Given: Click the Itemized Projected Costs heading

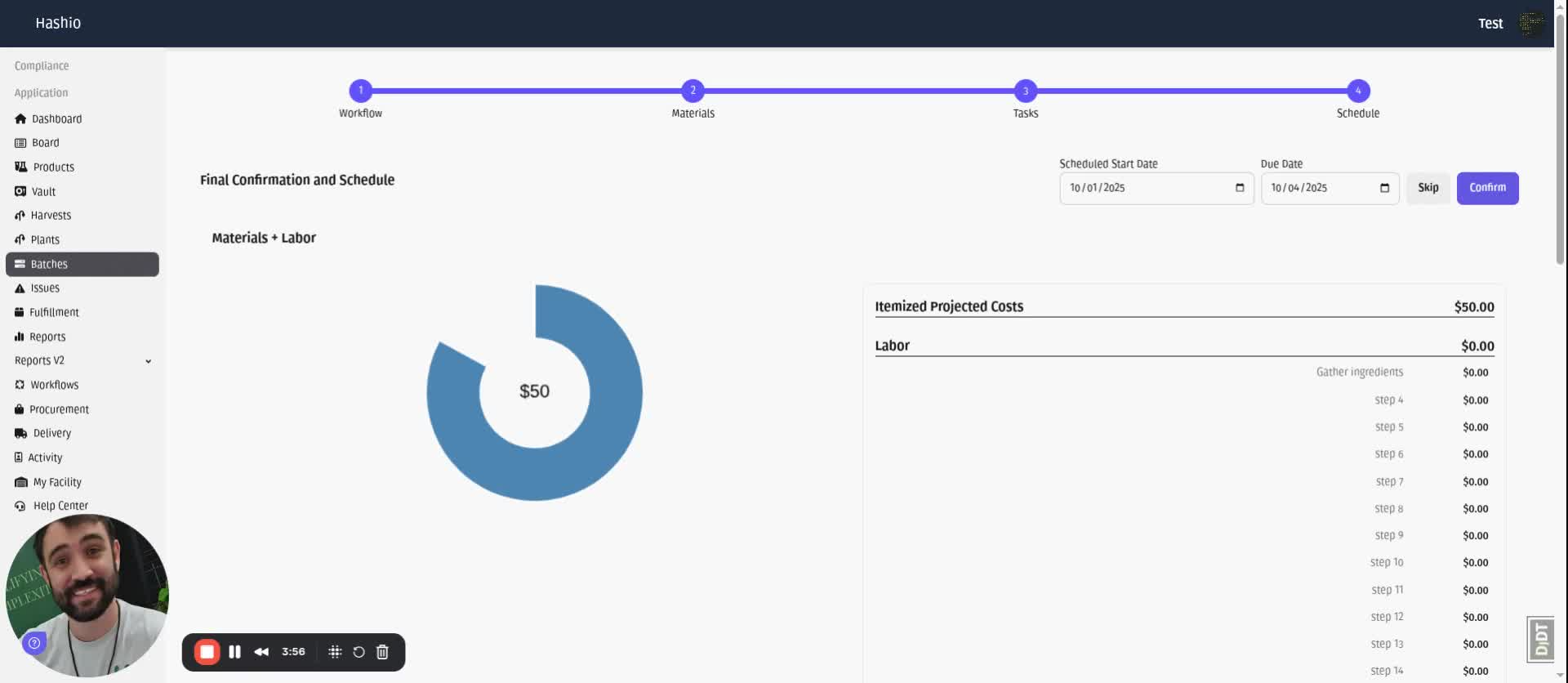Looking at the screenshot, I should pos(949,306).
